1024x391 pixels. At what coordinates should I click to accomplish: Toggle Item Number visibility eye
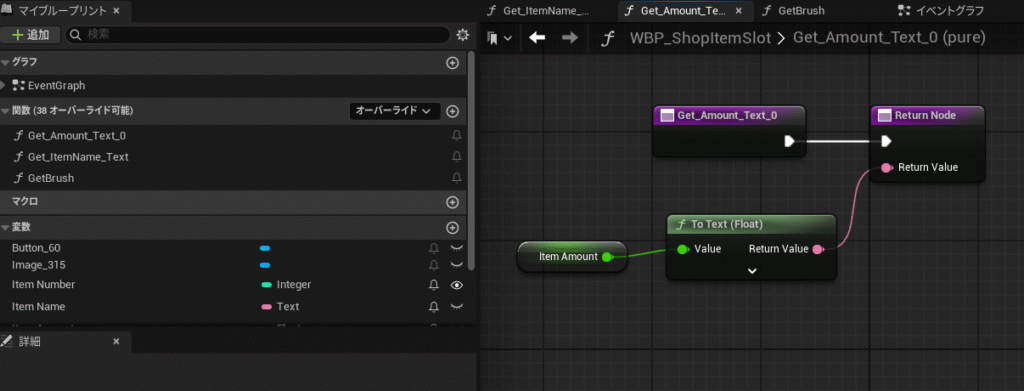456,285
